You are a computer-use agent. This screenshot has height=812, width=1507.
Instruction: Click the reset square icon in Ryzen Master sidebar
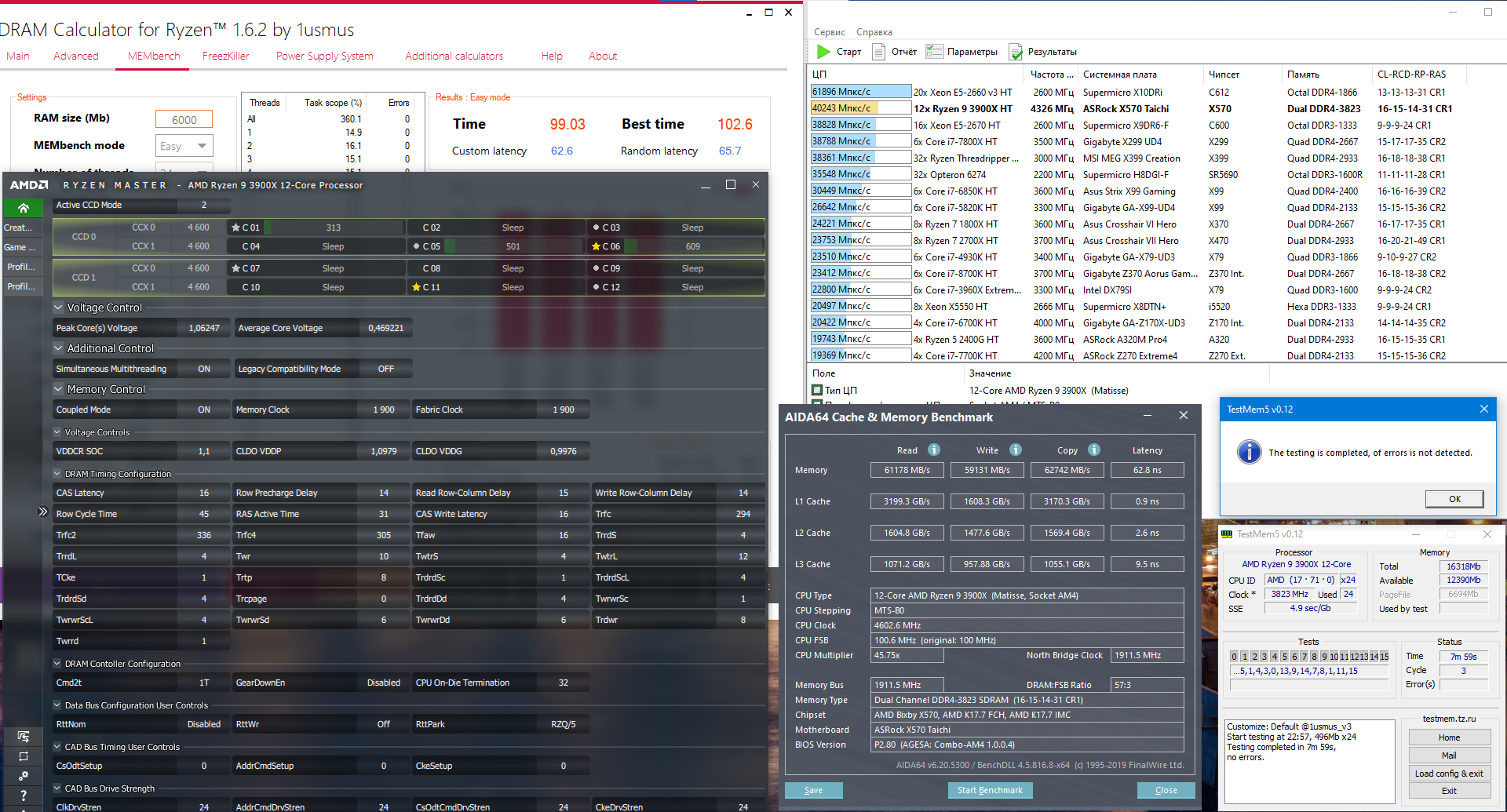24,756
